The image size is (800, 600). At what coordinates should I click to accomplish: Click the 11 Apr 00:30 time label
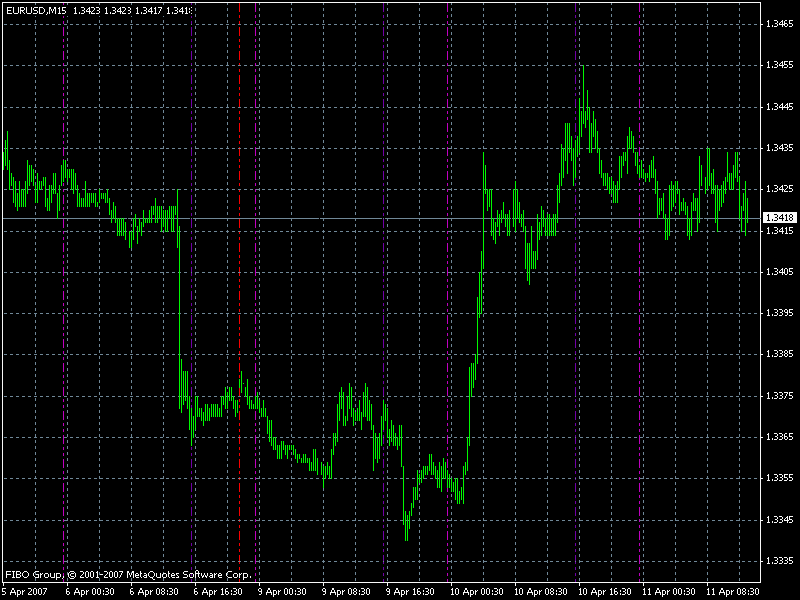[669, 592]
